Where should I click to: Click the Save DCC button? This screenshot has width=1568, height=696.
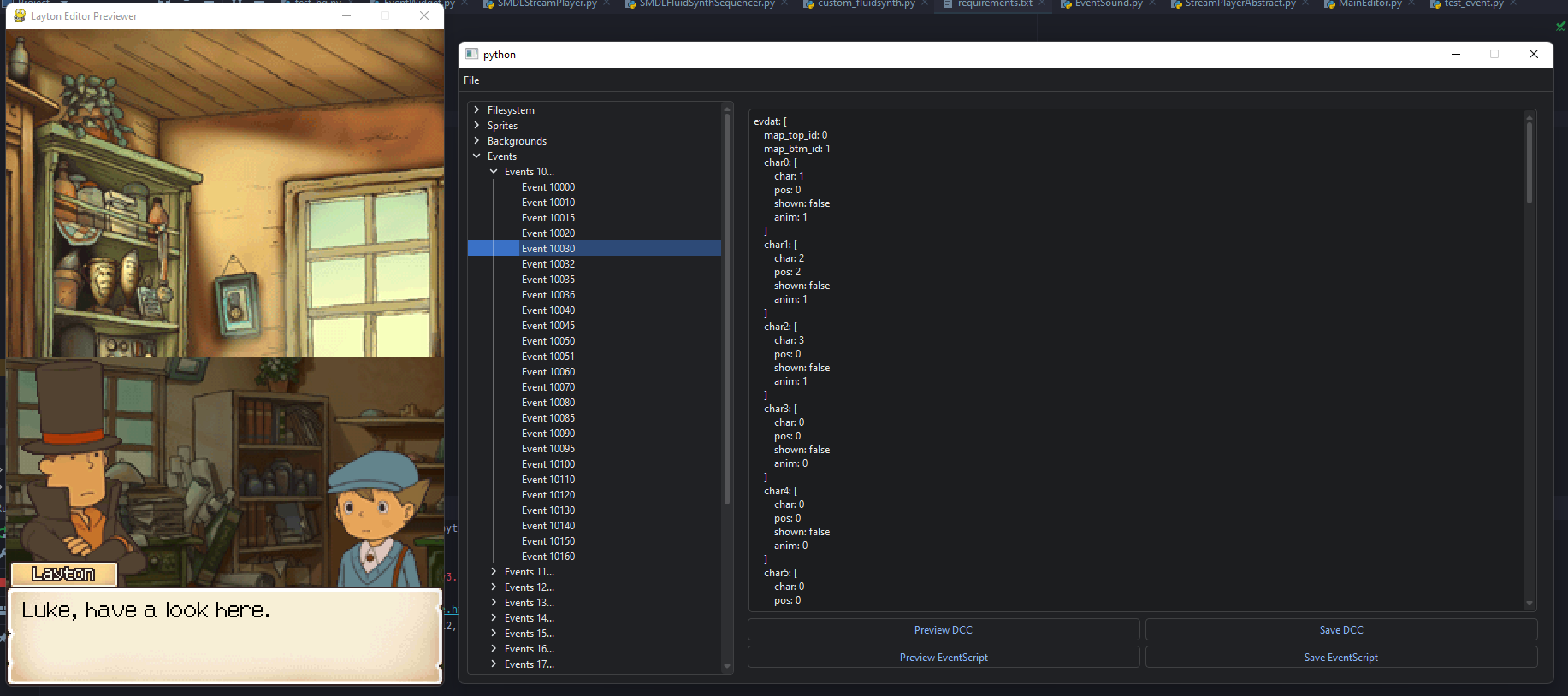pos(1341,630)
